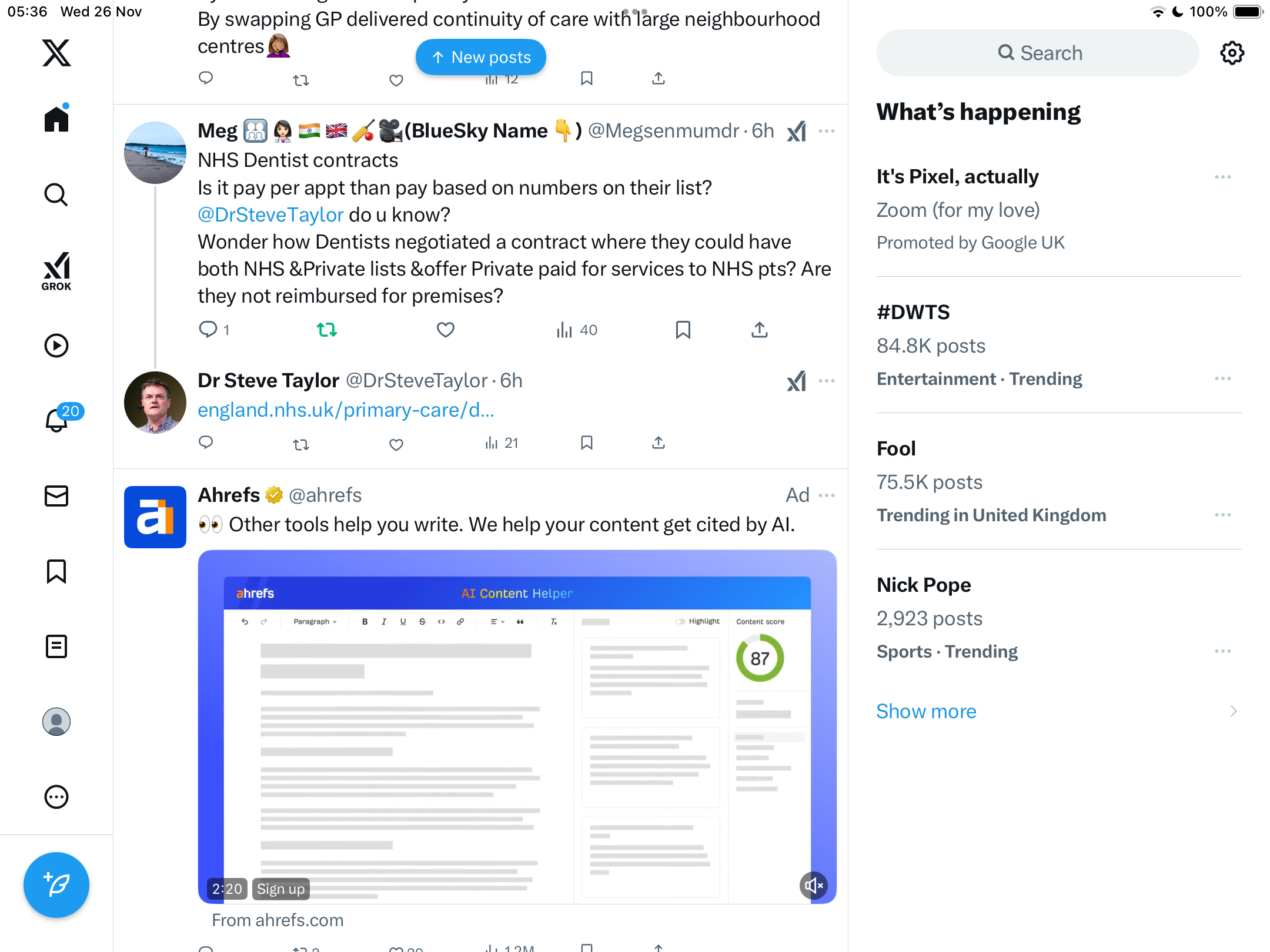Open notifications bell with 20 badge
Screen dimensions: 1270x952
click(58, 420)
